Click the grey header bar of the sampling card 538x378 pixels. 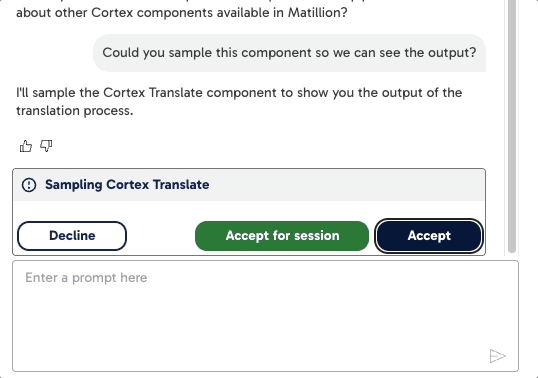tap(249, 185)
